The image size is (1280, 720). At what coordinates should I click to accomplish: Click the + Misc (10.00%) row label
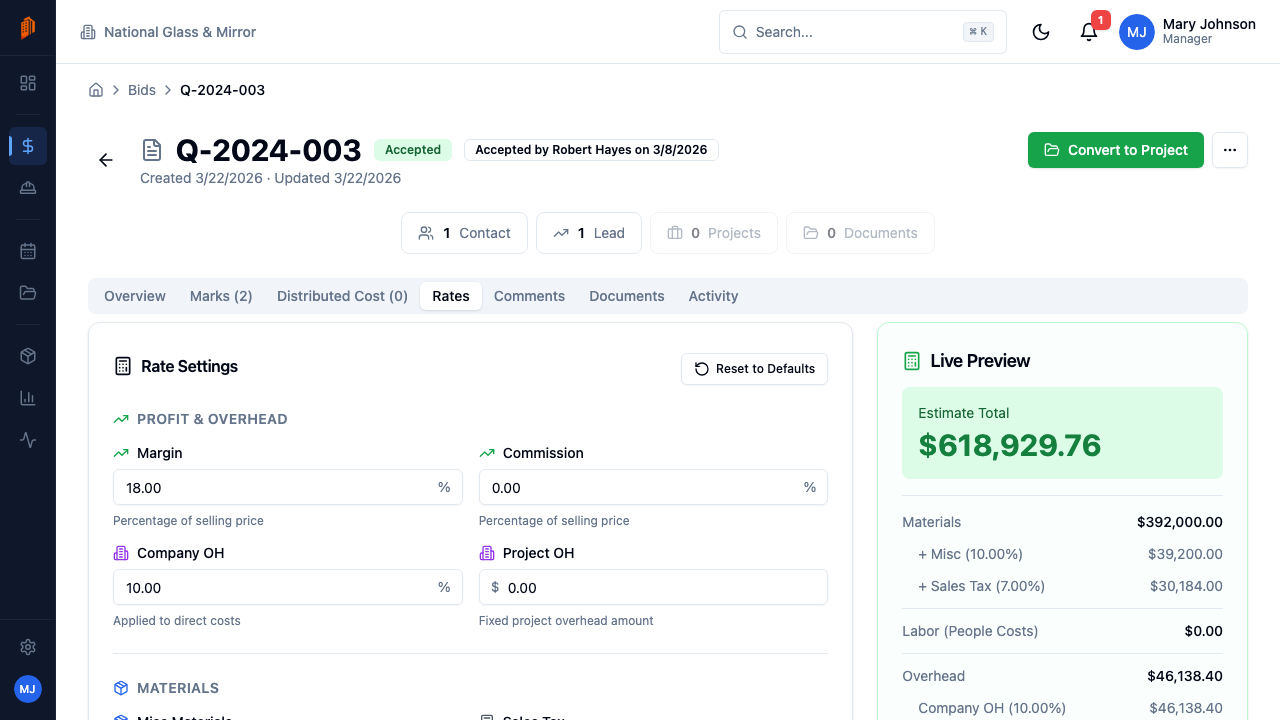click(970, 554)
